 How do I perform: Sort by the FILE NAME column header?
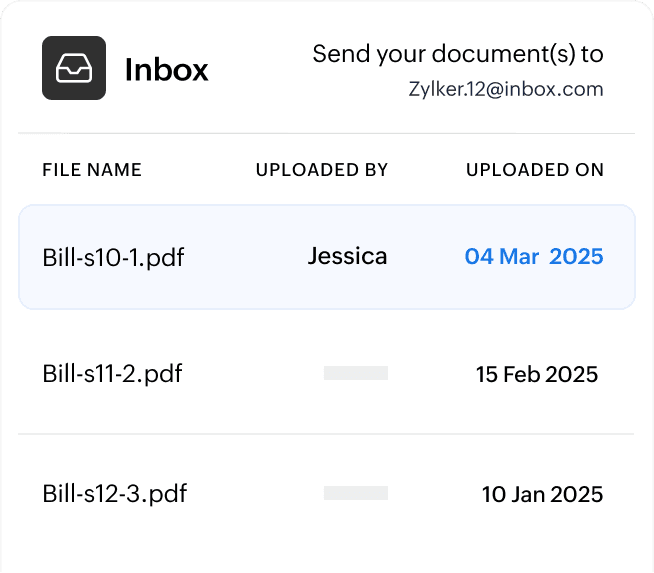92,170
